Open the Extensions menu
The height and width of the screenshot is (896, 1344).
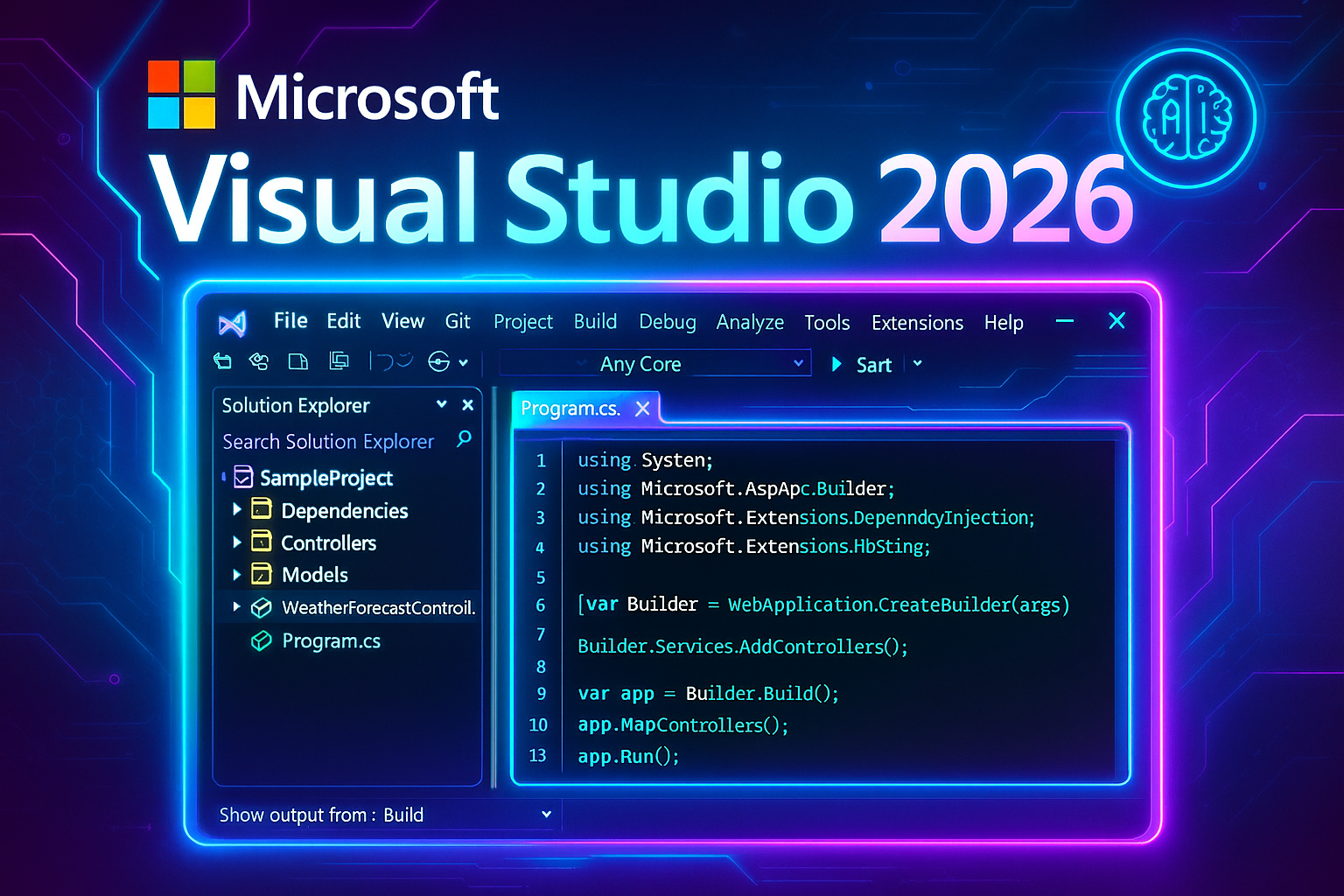click(x=916, y=323)
